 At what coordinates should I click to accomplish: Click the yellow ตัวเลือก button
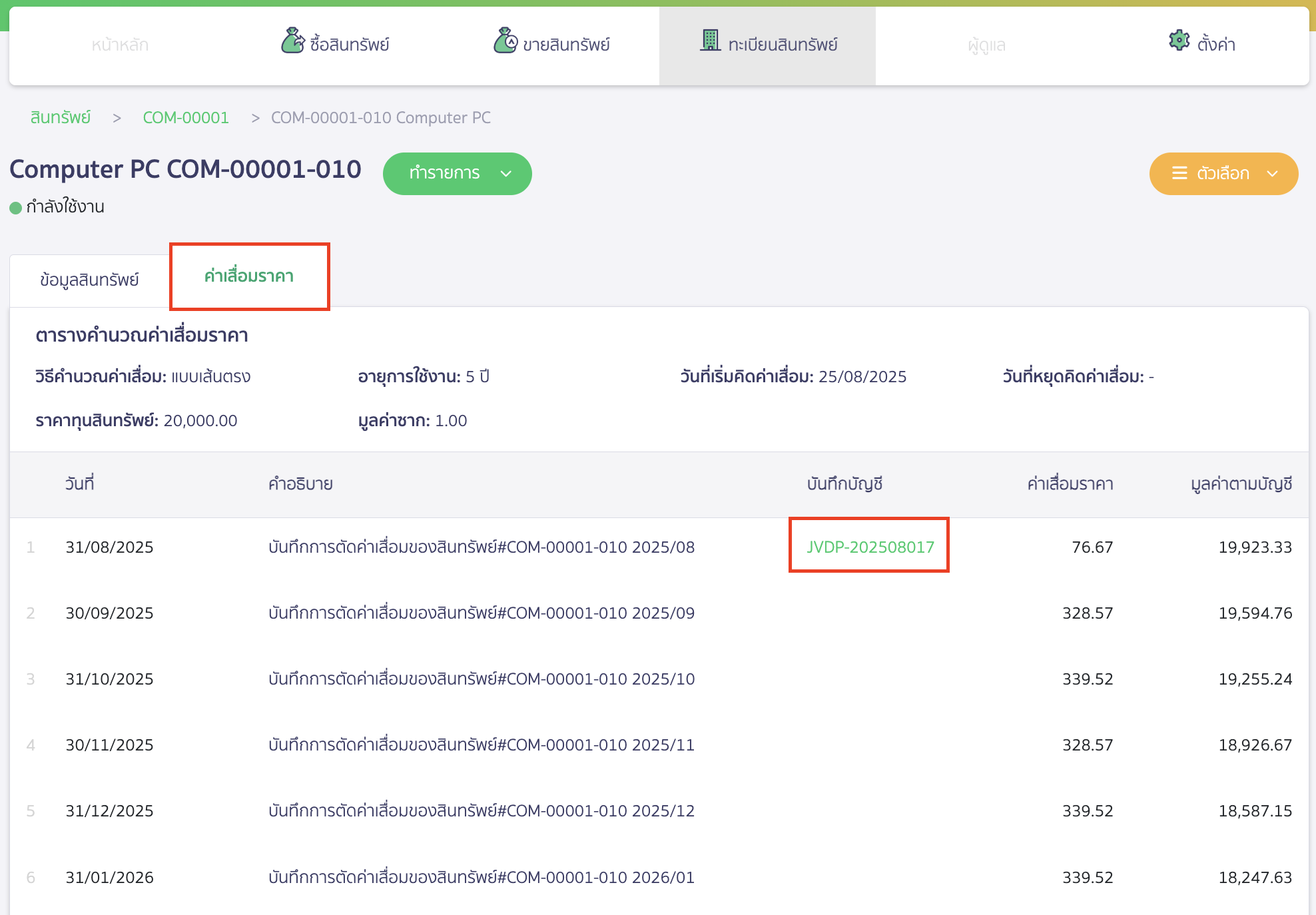(1223, 174)
